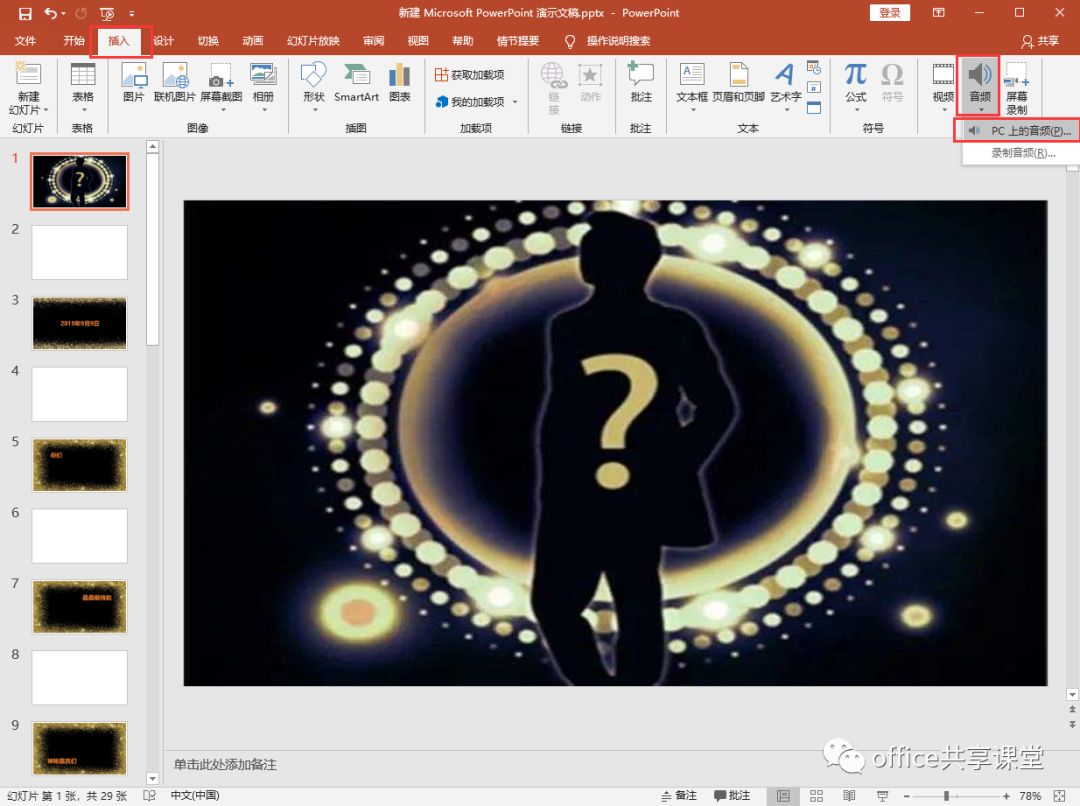The image size is (1080, 806).
Task: Click the Undo arrow icon
Action: click(51, 13)
